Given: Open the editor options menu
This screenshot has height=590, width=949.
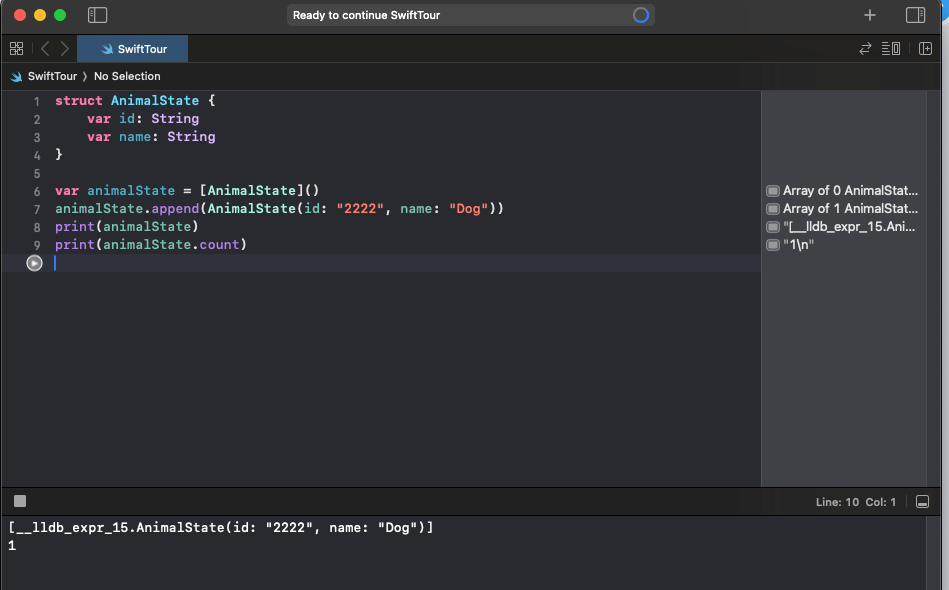Looking at the screenshot, I should (x=890, y=49).
